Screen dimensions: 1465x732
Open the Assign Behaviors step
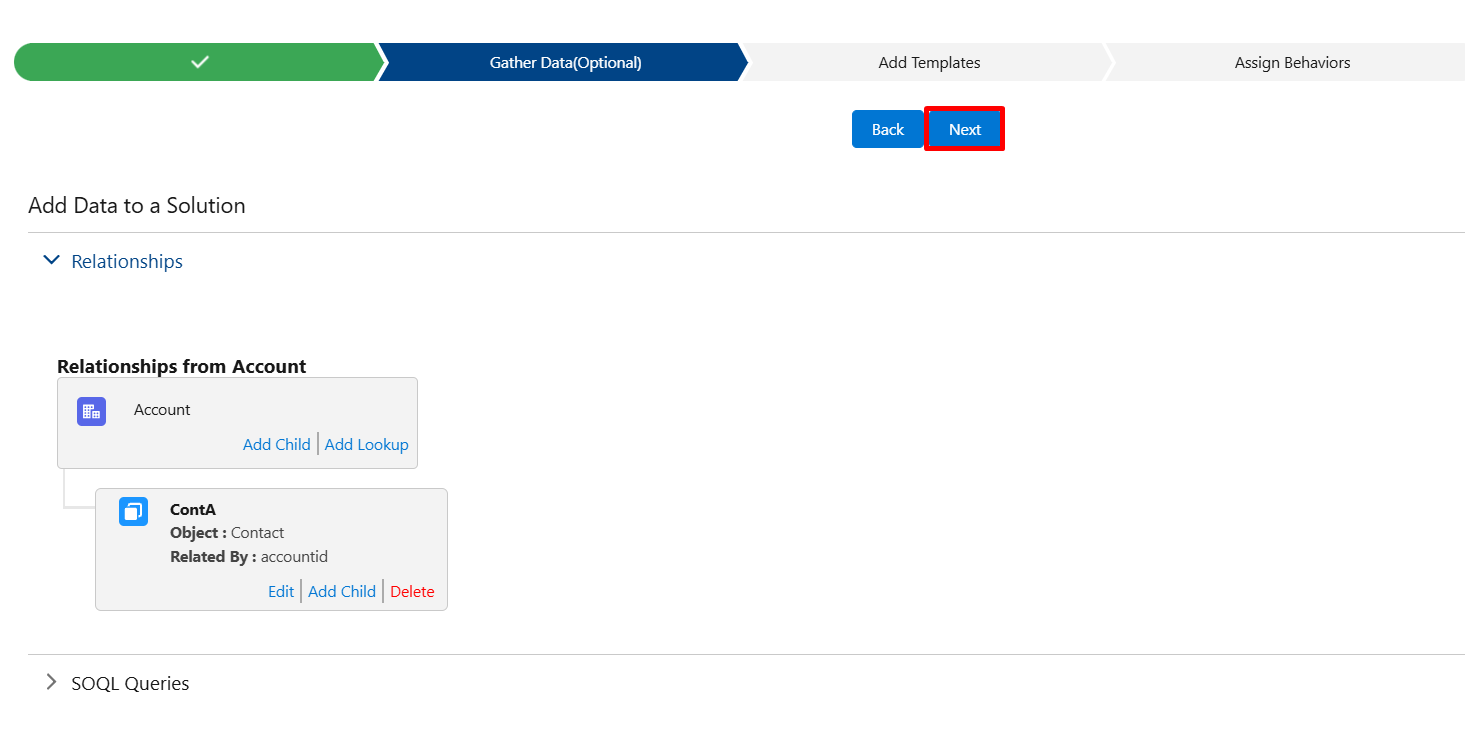(1291, 62)
